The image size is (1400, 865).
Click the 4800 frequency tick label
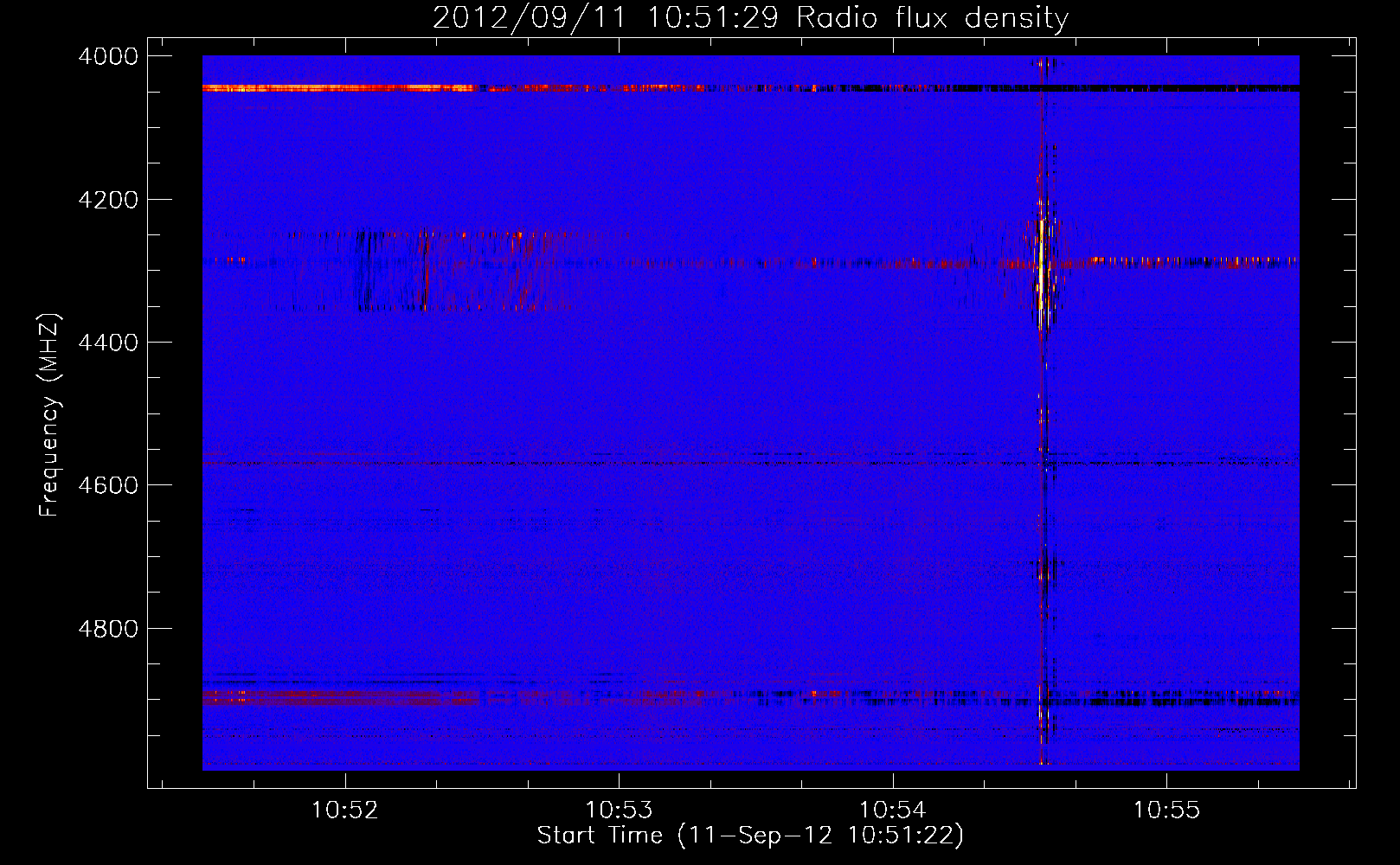click(x=108, y=628)
